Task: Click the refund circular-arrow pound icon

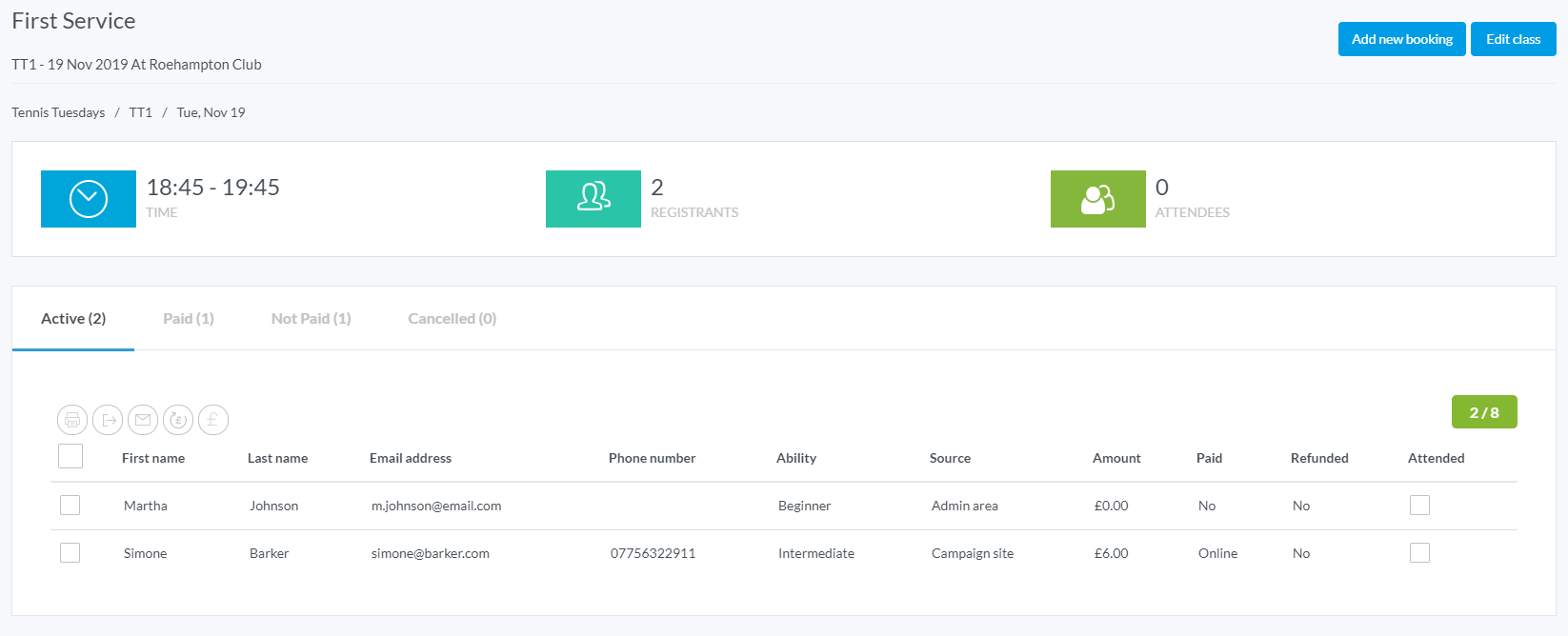Action: [178, 420]
